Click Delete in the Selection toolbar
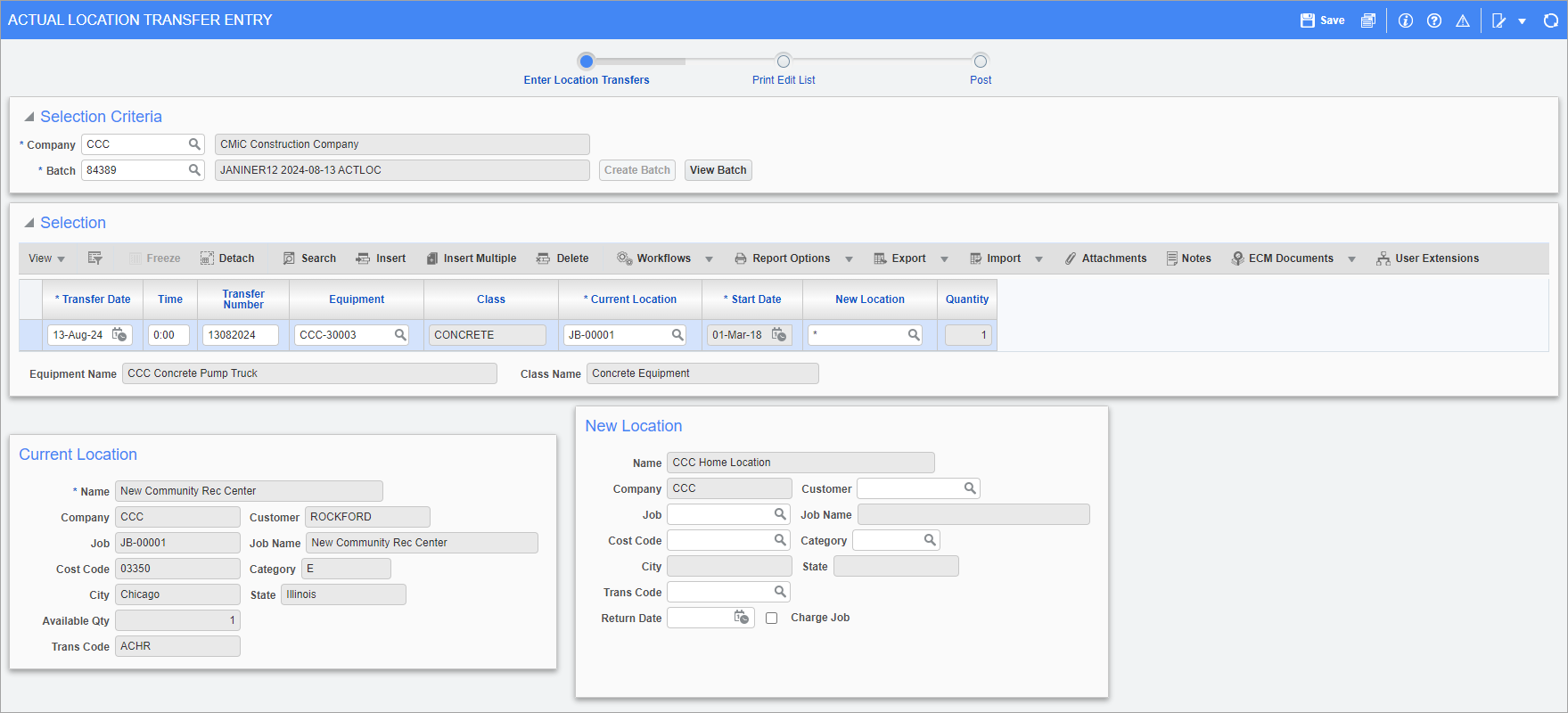Screen dimensions: 1568x713 click(x=562, y=258)
